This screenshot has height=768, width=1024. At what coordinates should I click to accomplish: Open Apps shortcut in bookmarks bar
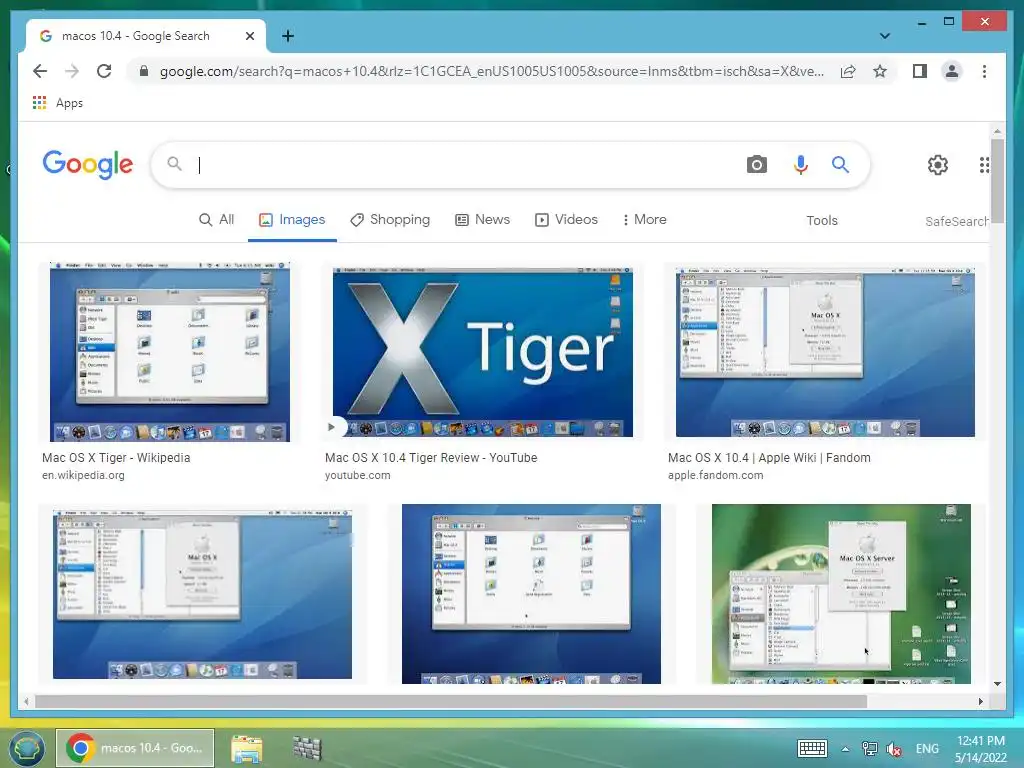point(57,103)
